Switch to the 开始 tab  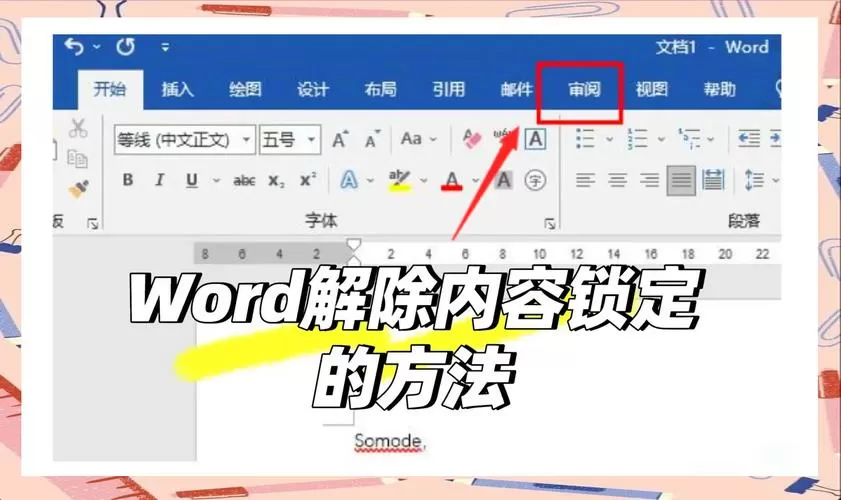point(110,89)
